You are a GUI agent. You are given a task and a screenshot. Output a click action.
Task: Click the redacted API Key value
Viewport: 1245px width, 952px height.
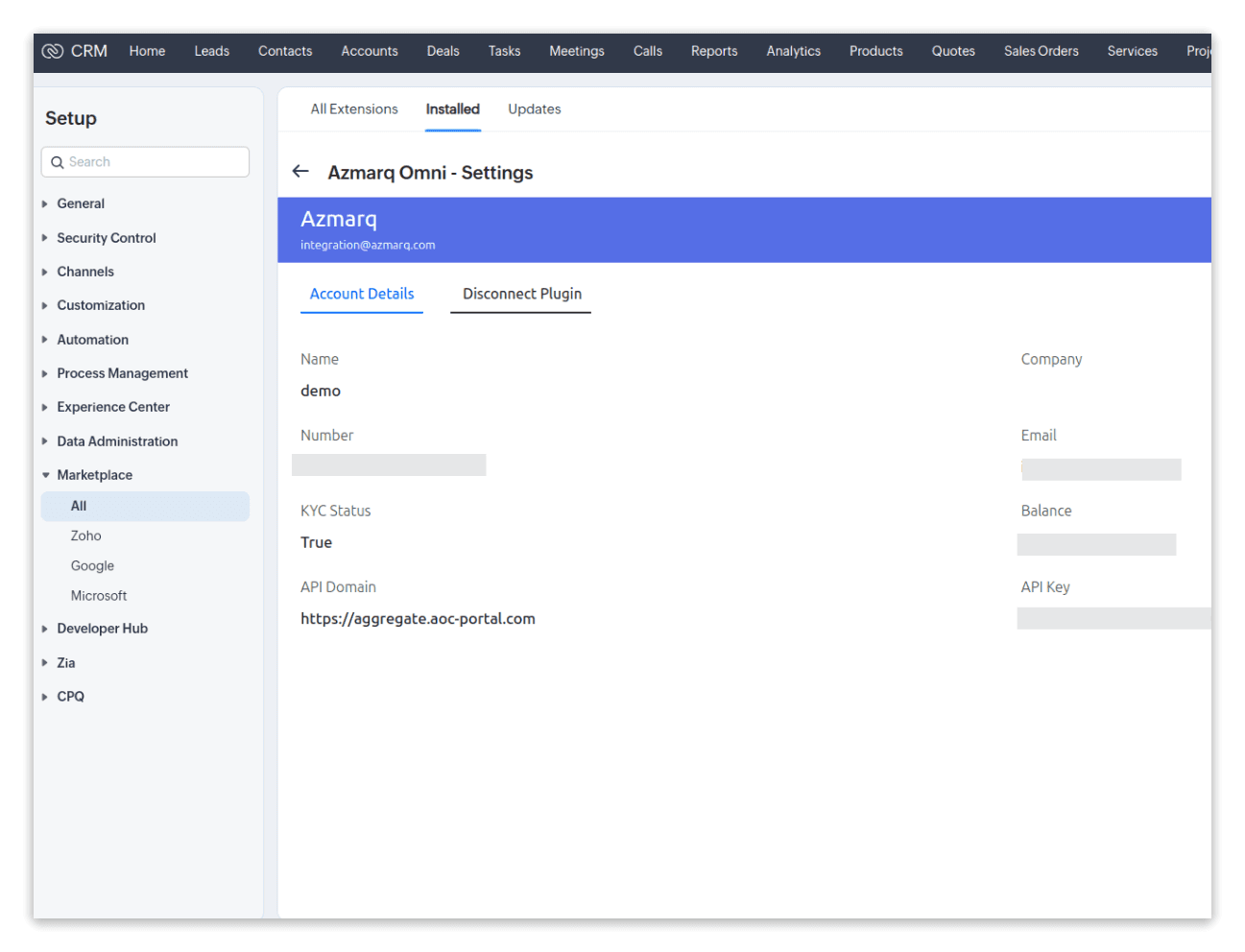pos(1113,619)
